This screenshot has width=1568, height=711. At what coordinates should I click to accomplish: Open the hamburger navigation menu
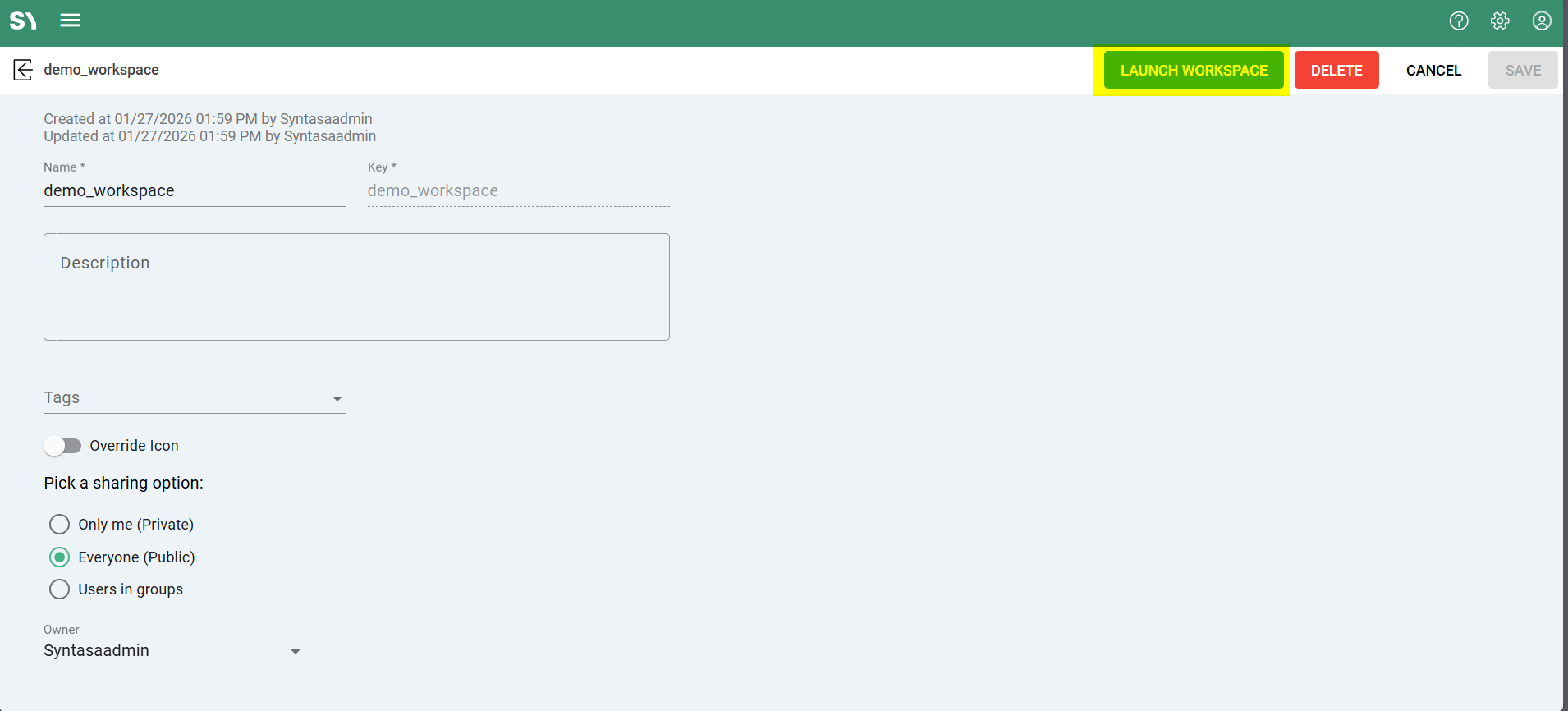(70, 21)
